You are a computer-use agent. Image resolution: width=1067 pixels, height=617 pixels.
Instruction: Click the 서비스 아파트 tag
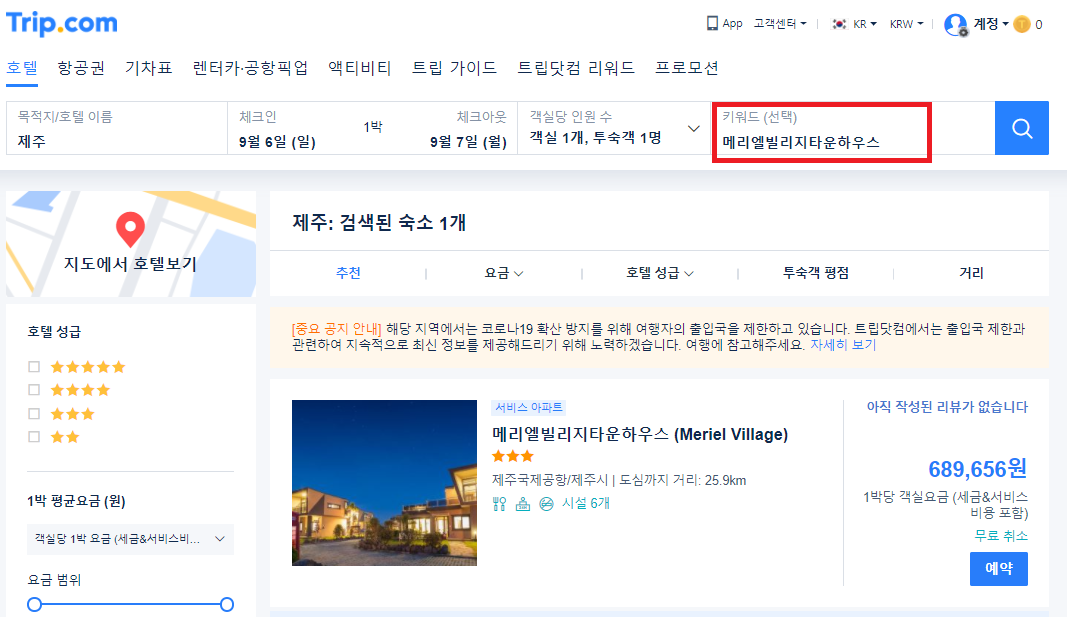(x=529, y=407)
